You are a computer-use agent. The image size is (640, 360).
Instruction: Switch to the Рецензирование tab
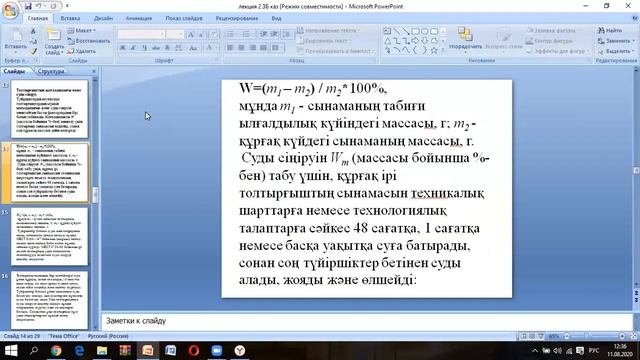point(237,18)
